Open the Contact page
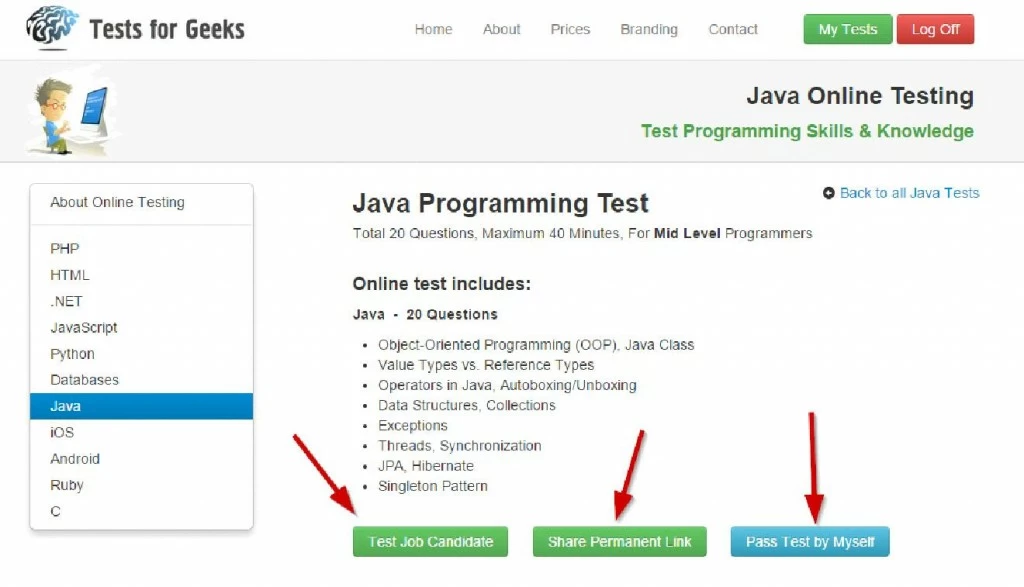 click(x=733, y=29)
